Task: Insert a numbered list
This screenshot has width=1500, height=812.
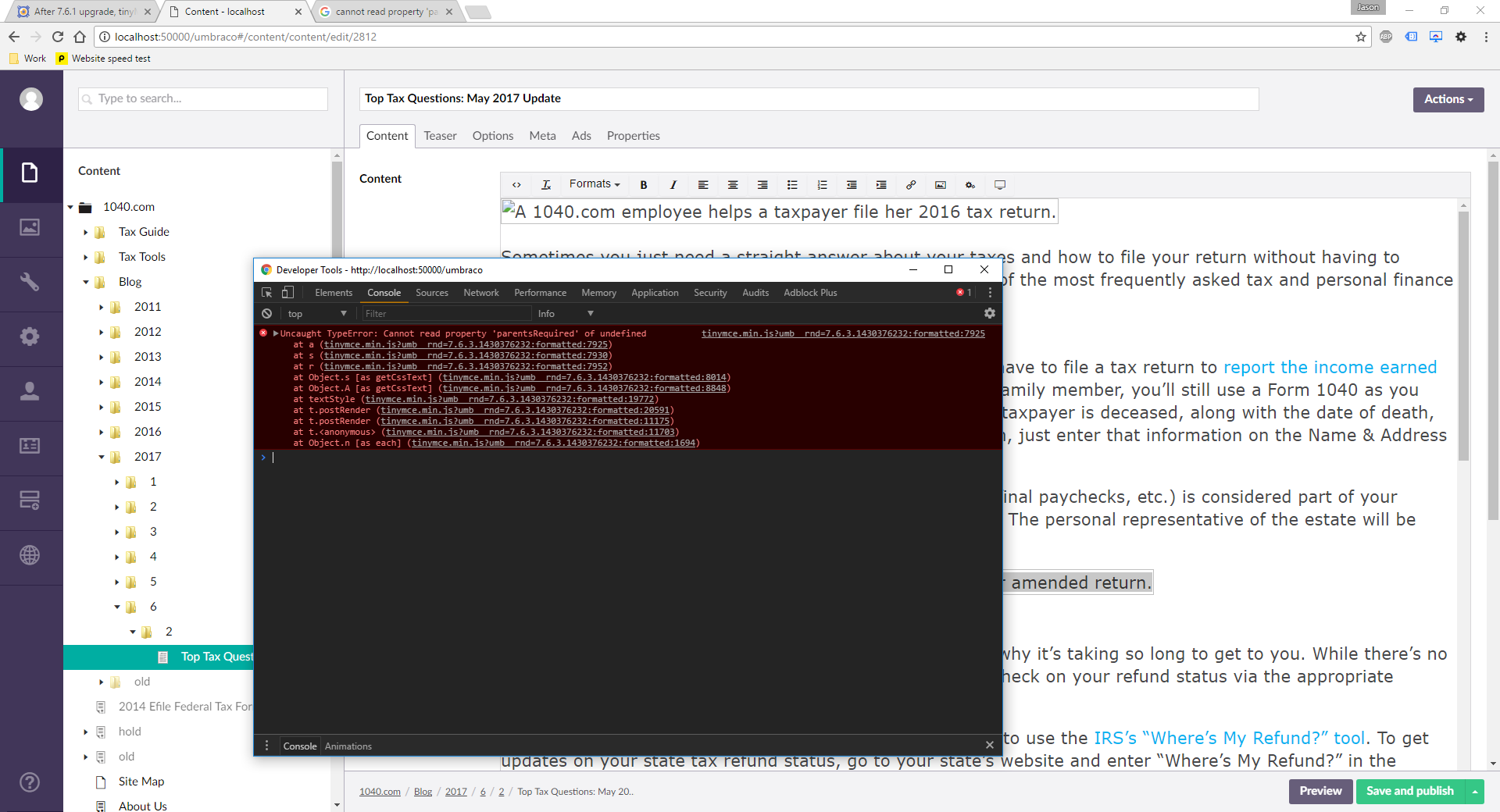Action: [x=822, y=185]
